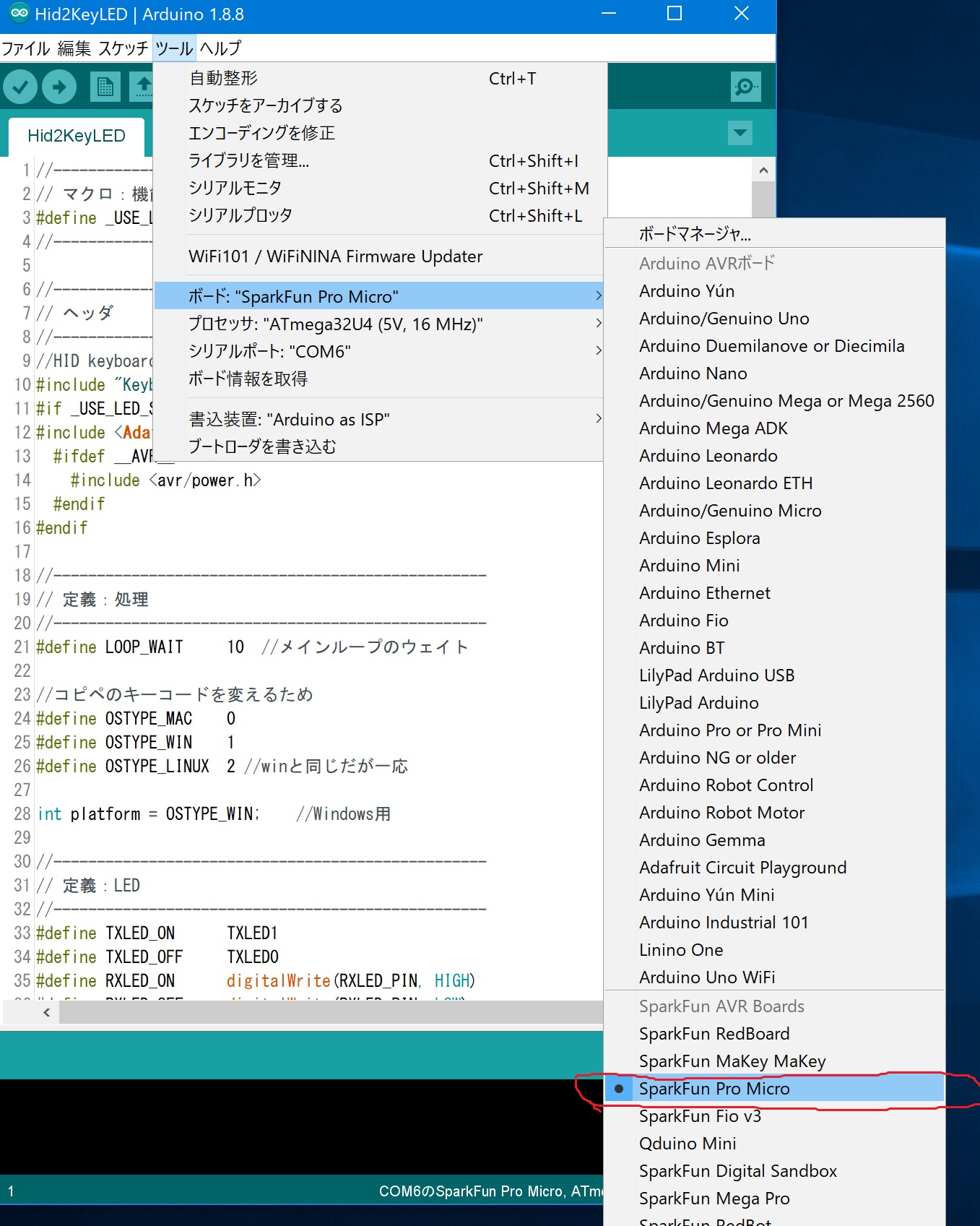This screenshot has width=980, height=1226.
Task: Choose Linino One
Action: pos(774,950)
